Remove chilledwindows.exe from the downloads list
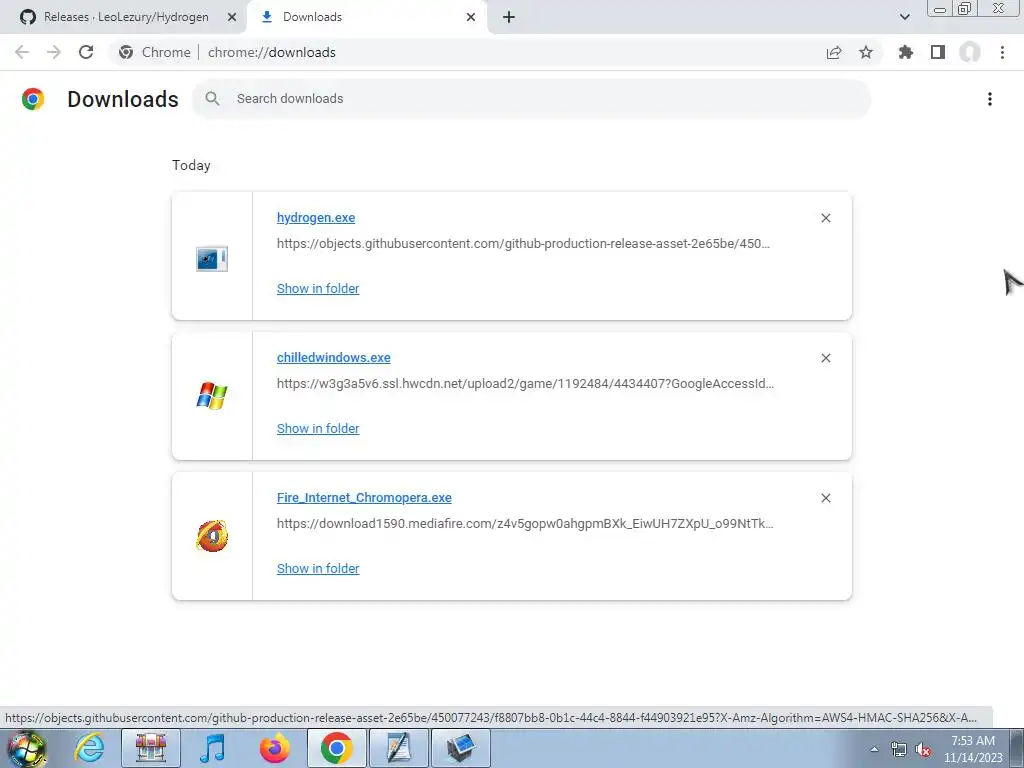 [x=825, y=358]
